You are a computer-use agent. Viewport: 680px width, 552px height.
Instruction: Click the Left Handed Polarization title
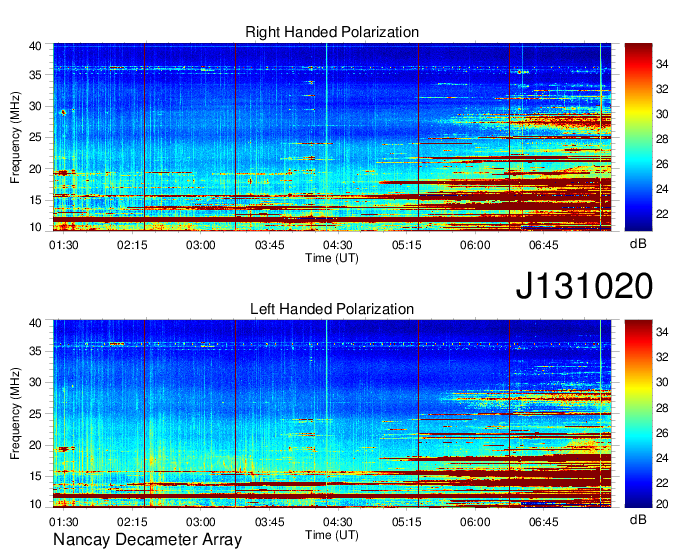tap(332, 309)
